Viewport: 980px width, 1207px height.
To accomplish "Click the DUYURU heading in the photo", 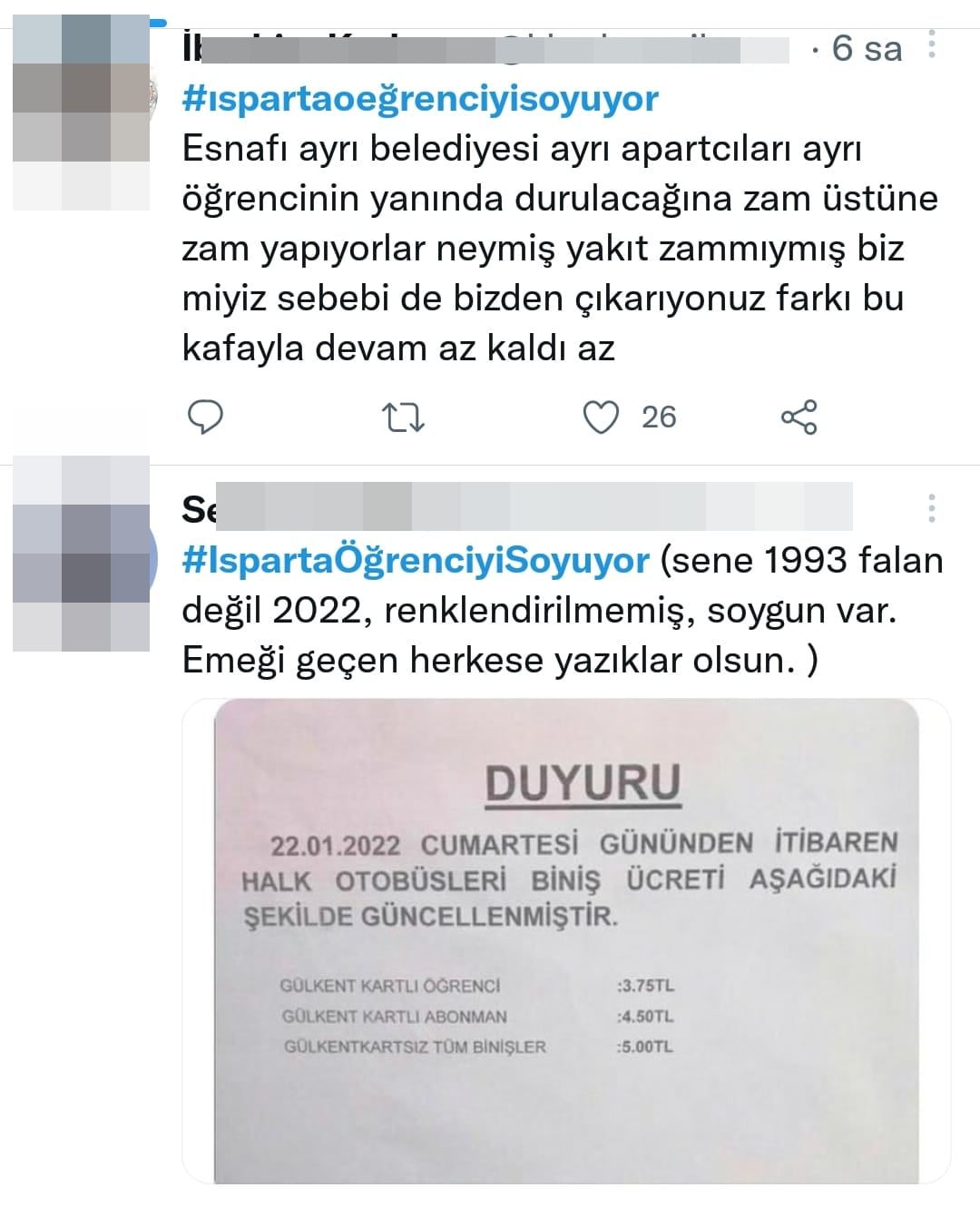I will pyautogui.click(x=583, y=783).
